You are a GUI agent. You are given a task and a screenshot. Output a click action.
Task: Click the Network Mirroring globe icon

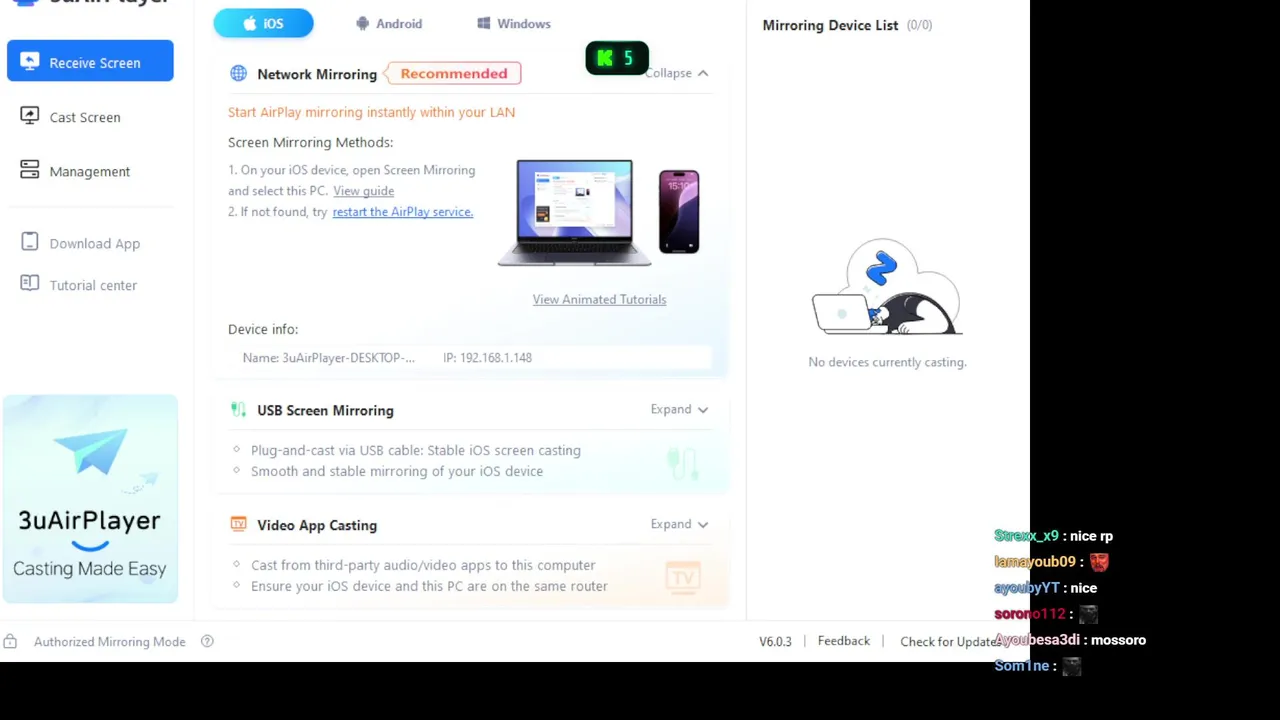click(238, 73)
